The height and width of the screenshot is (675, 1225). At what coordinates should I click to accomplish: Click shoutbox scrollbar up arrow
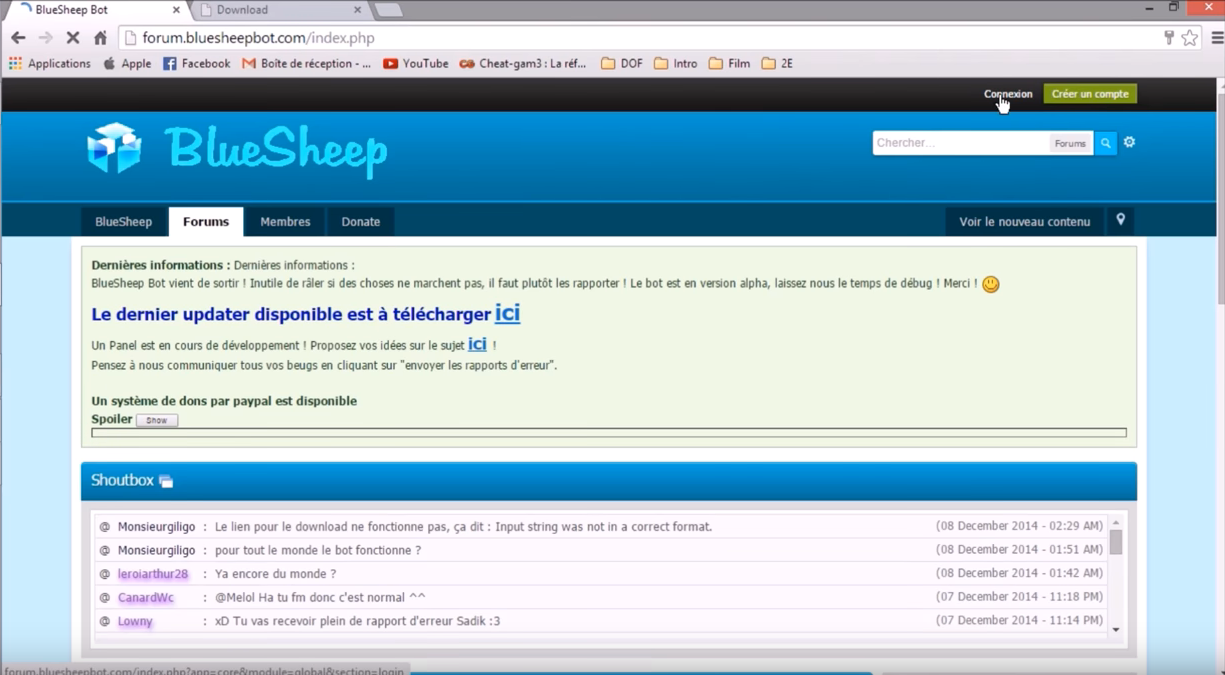pos(1116,523)
